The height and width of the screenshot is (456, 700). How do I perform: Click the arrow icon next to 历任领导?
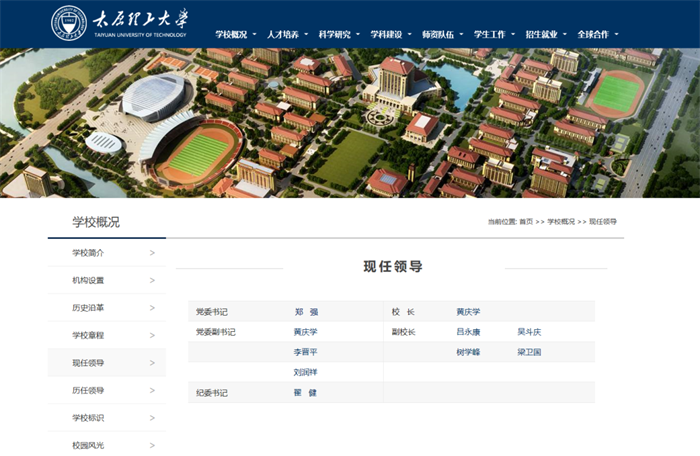coord(152,390)
